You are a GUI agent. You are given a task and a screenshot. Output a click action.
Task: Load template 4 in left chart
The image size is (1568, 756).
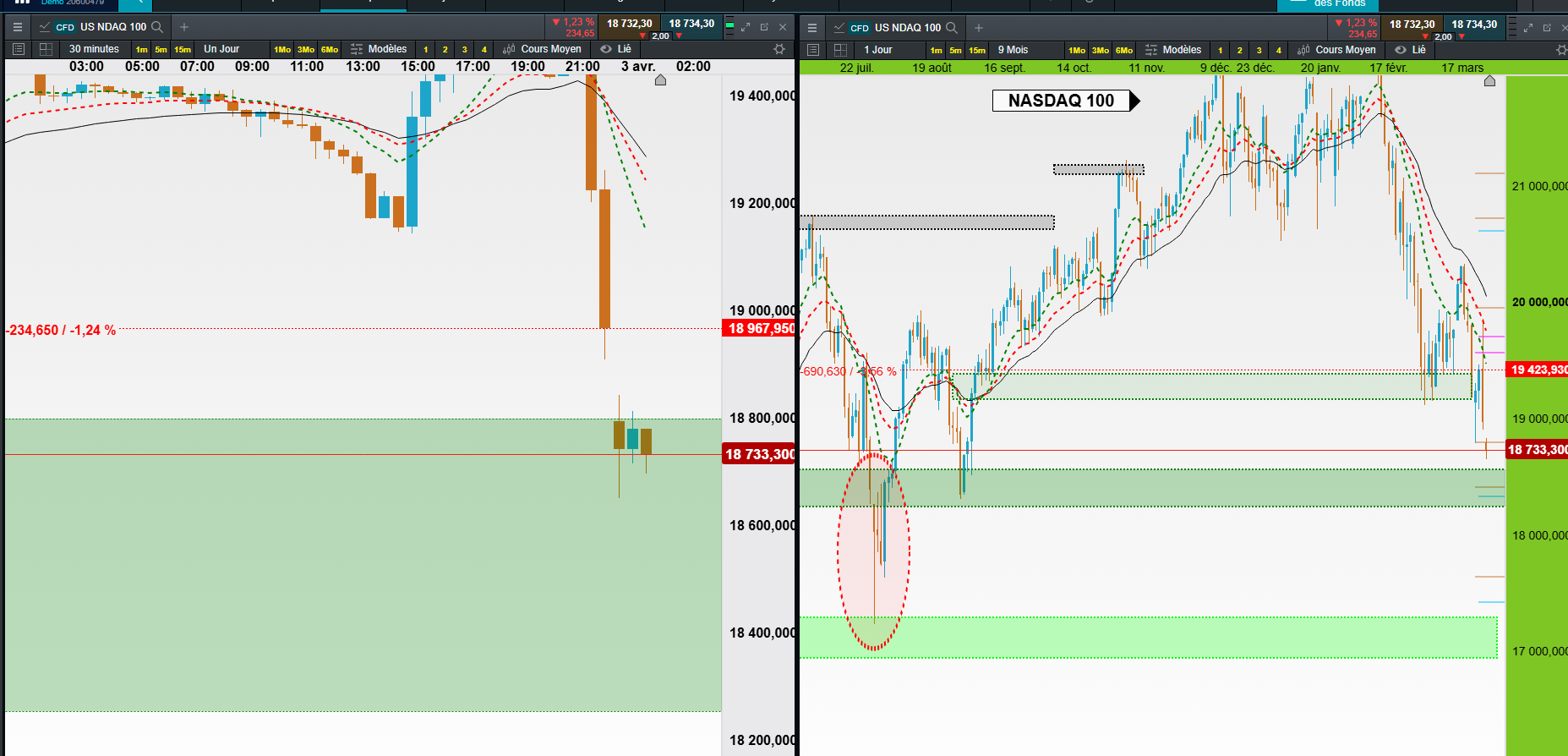coord(484,49)
